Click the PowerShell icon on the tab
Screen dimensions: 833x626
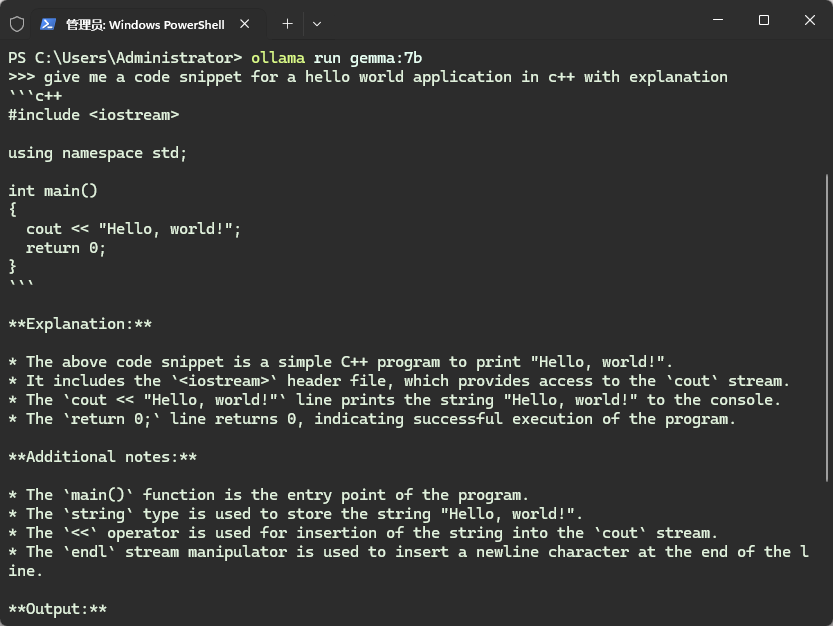click(47, 23)
